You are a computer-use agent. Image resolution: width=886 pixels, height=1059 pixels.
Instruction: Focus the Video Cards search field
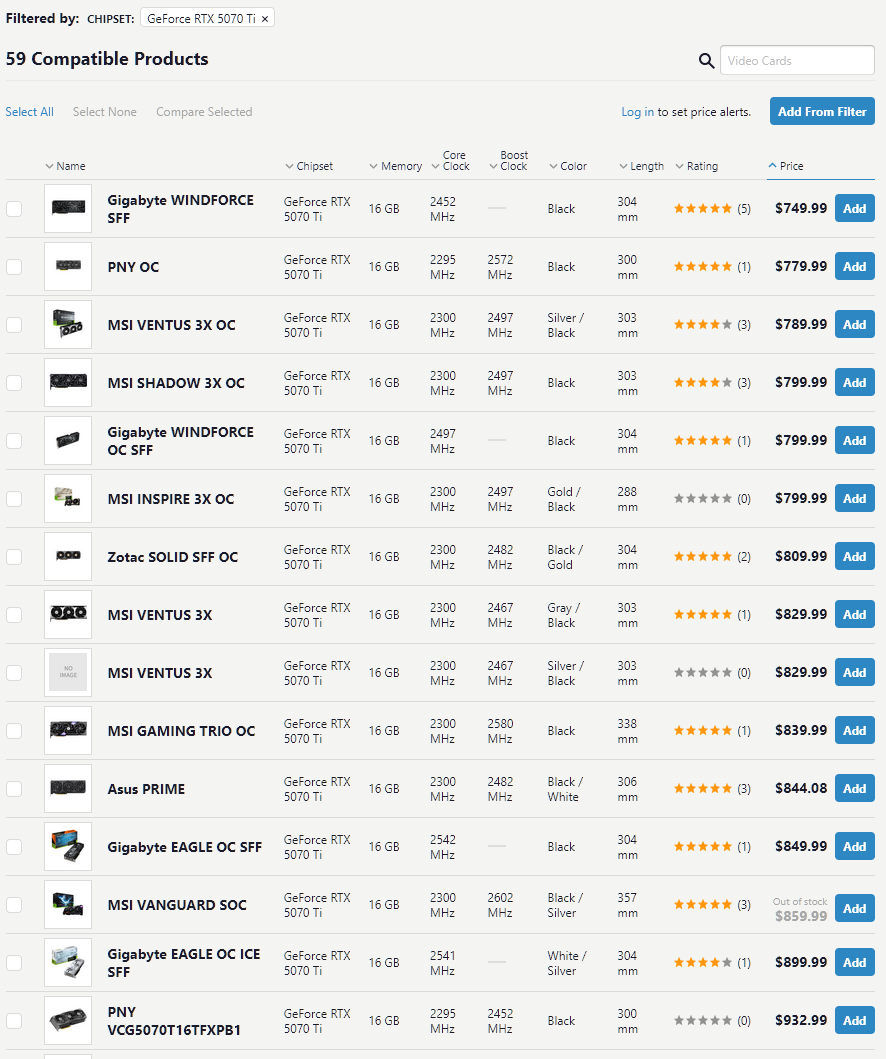coord(797,61)
